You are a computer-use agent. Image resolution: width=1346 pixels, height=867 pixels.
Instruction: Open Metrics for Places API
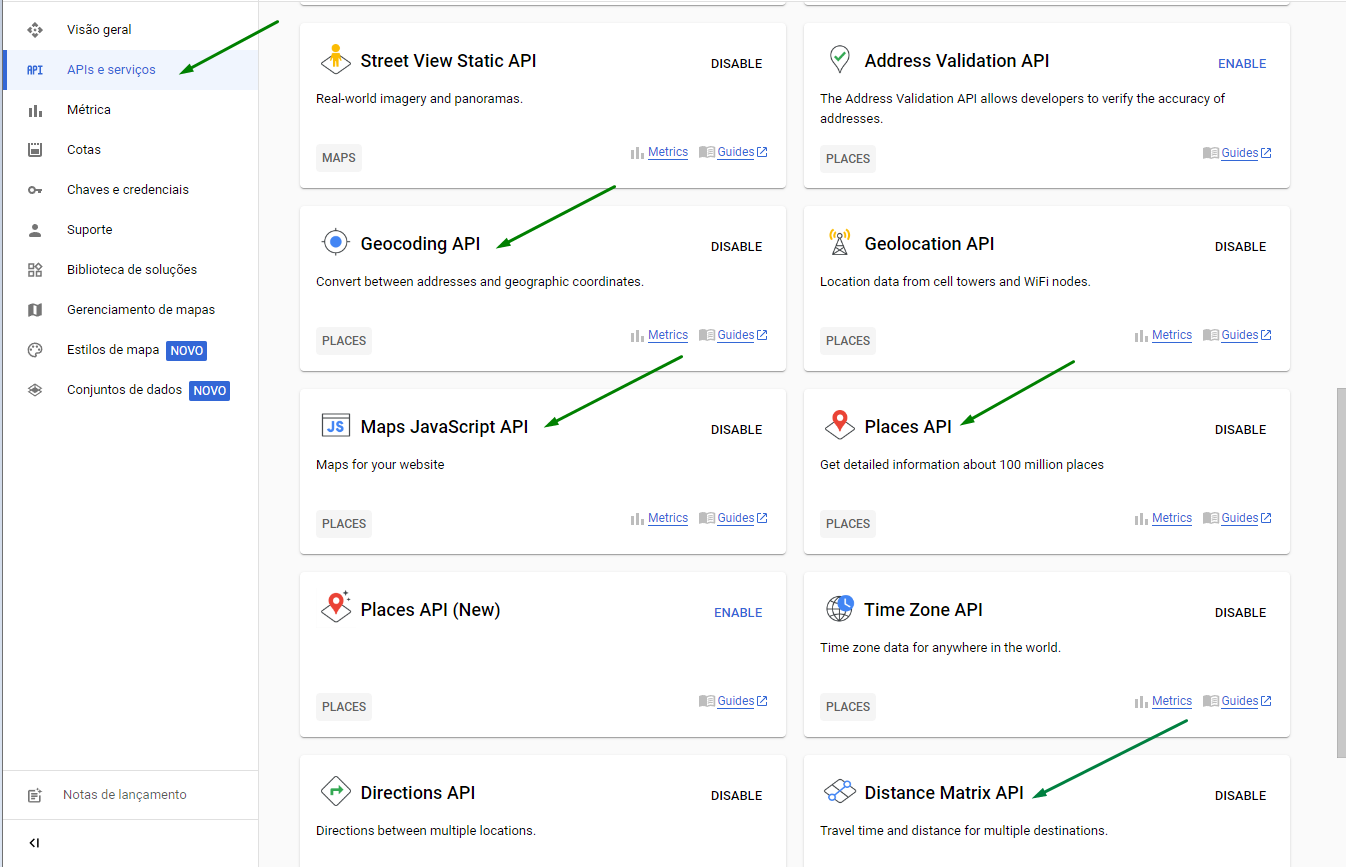point(1172,518)
